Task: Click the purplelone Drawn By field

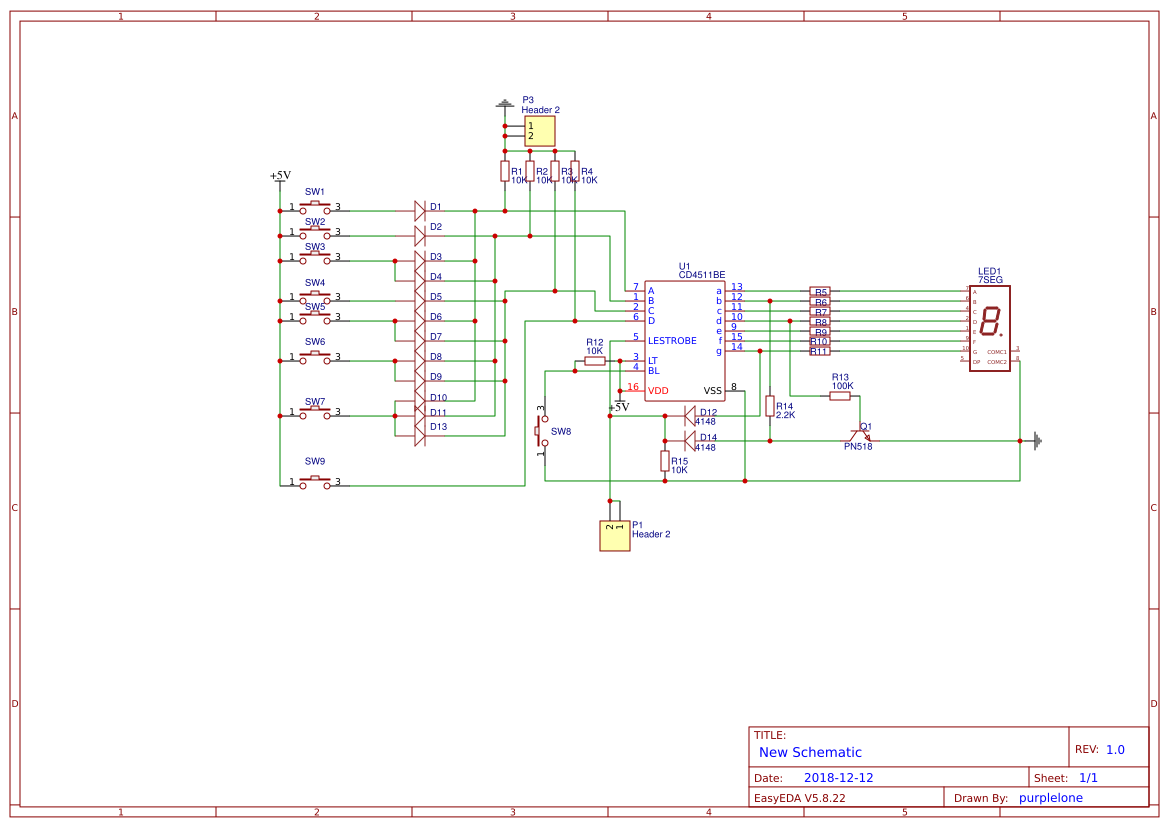Action: coord(1050,798)
